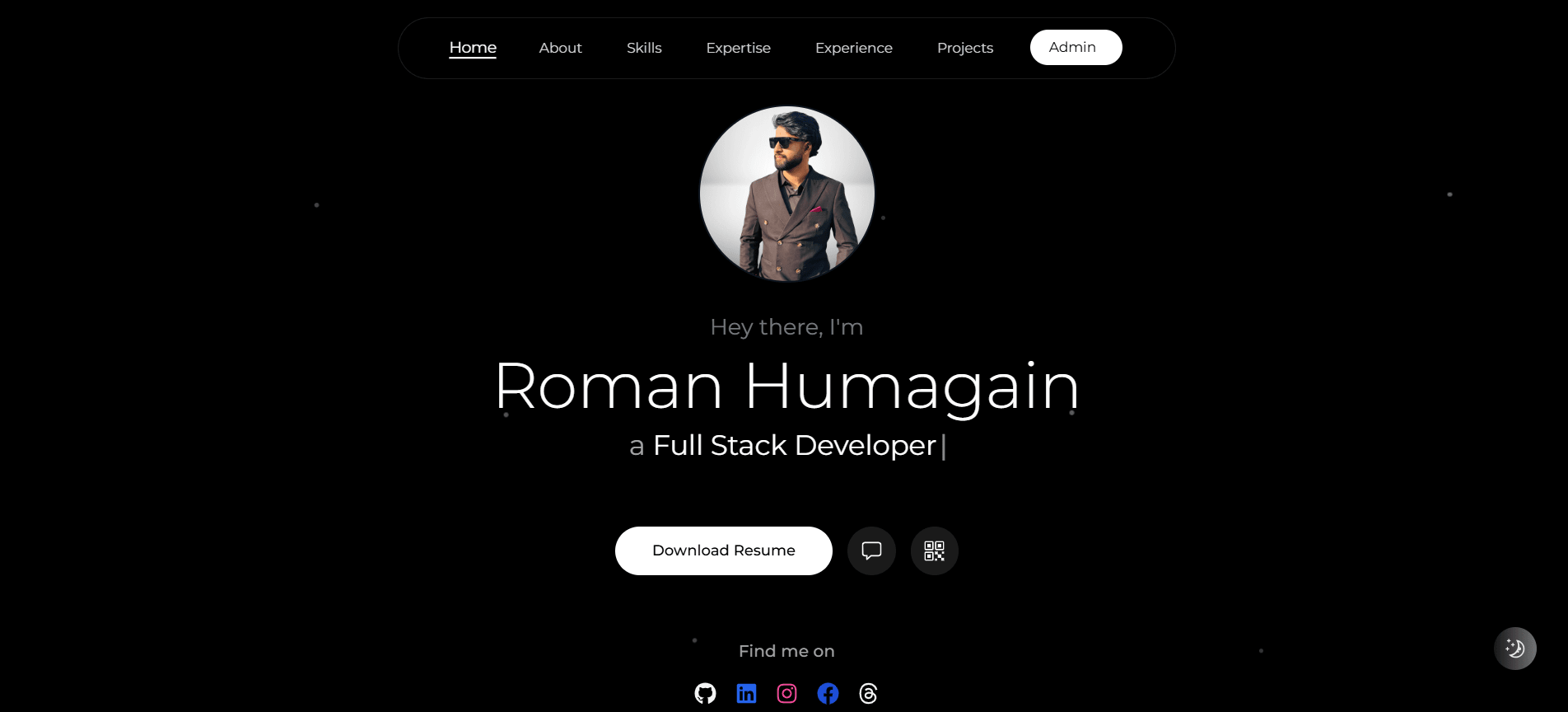
Task: Open the About section
Action: 561,48
